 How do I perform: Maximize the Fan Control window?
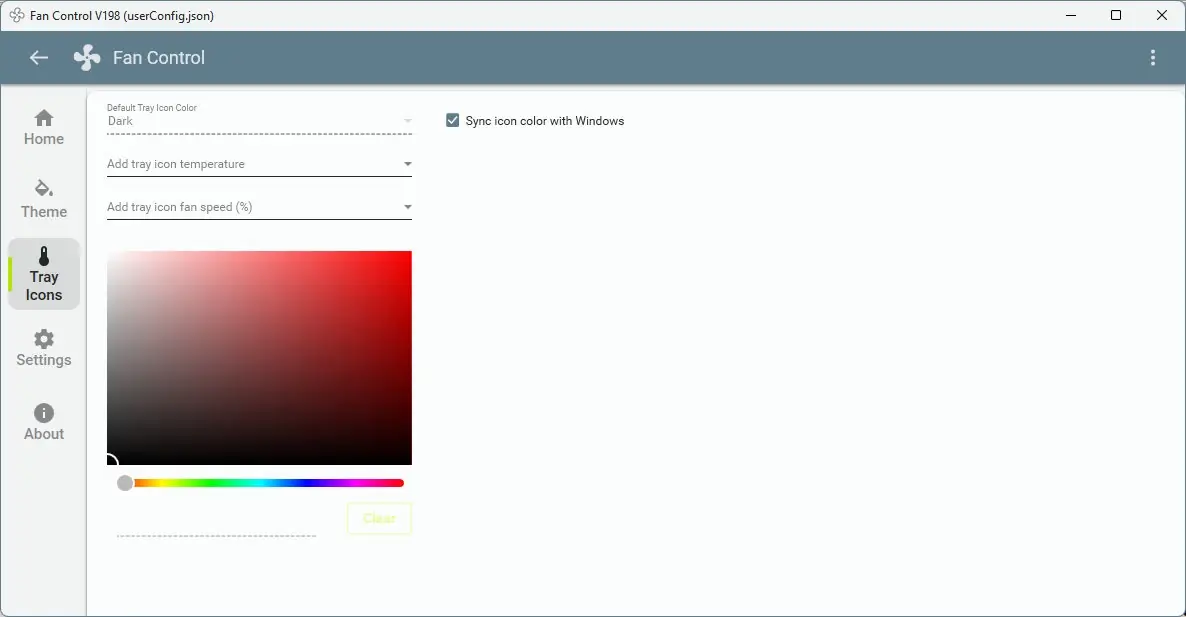pyautogui.click(x=1116, y=15)
